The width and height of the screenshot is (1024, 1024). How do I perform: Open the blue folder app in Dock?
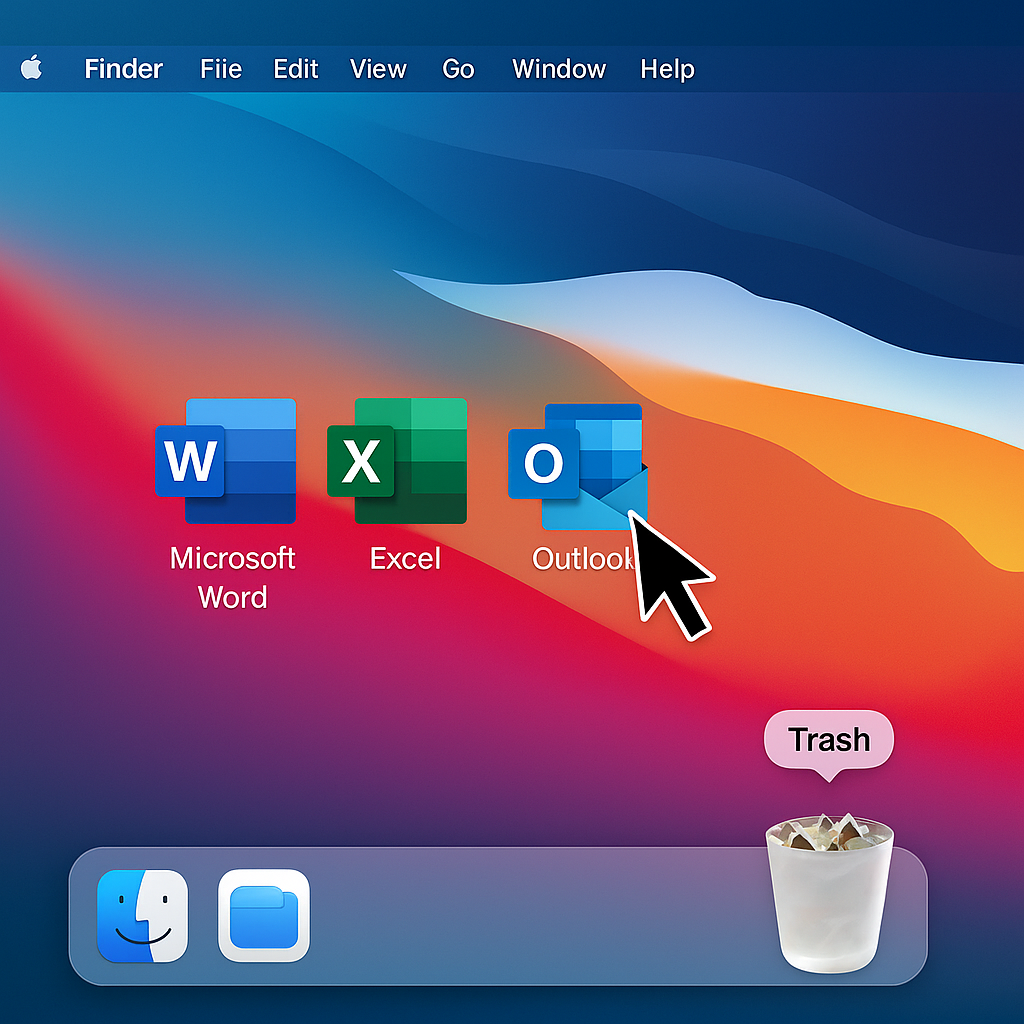point(264,916)
